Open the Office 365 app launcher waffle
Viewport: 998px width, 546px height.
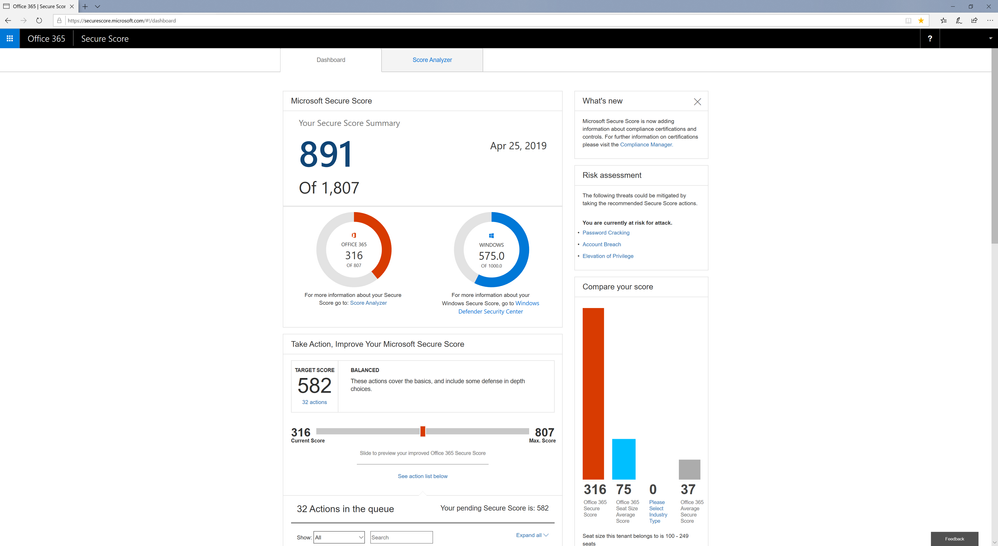[10, 38]
